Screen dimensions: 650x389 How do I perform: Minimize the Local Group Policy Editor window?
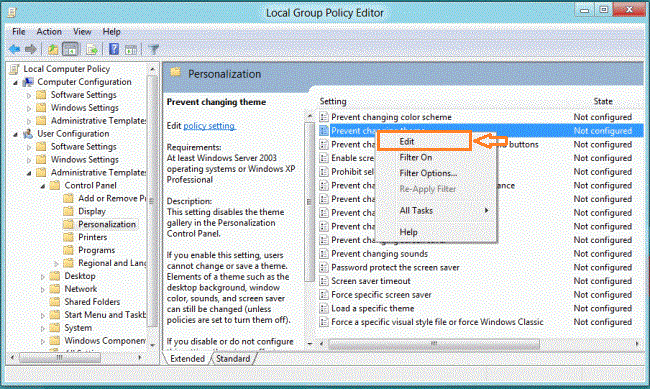[585, 10]
